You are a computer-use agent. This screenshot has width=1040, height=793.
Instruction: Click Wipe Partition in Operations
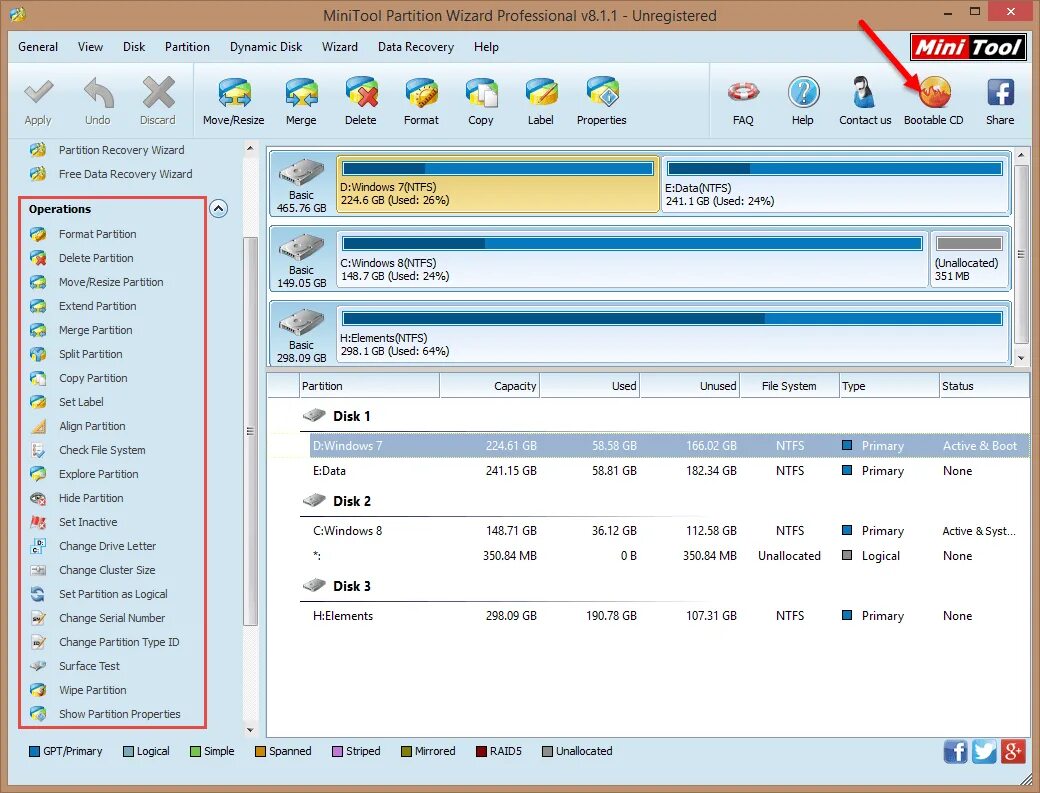tap(92, 690)
